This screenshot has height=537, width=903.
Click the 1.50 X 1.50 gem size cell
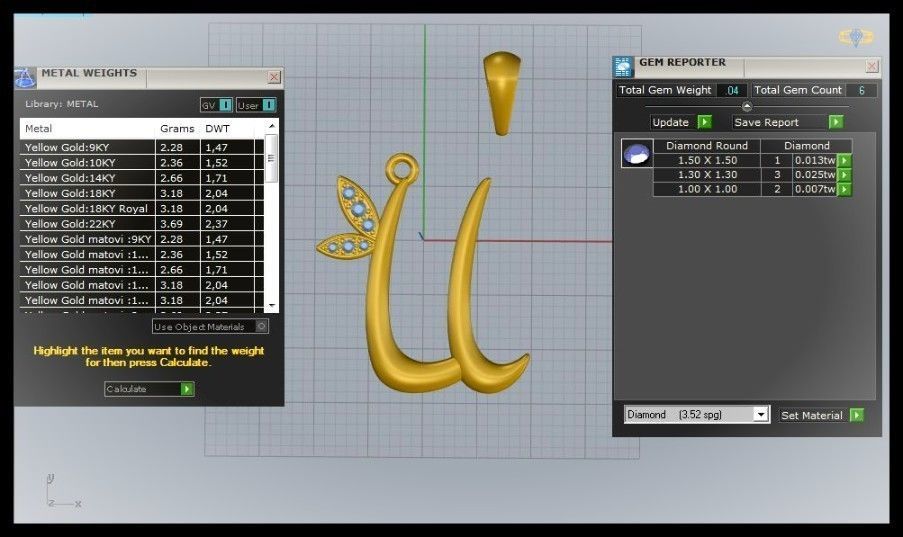pyautogui.click(x=707, y=160)
